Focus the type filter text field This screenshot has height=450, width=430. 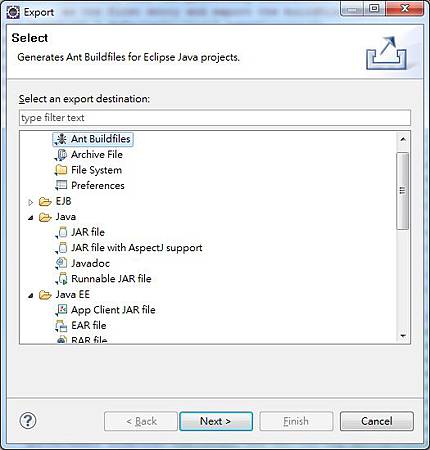click(215, 118)
